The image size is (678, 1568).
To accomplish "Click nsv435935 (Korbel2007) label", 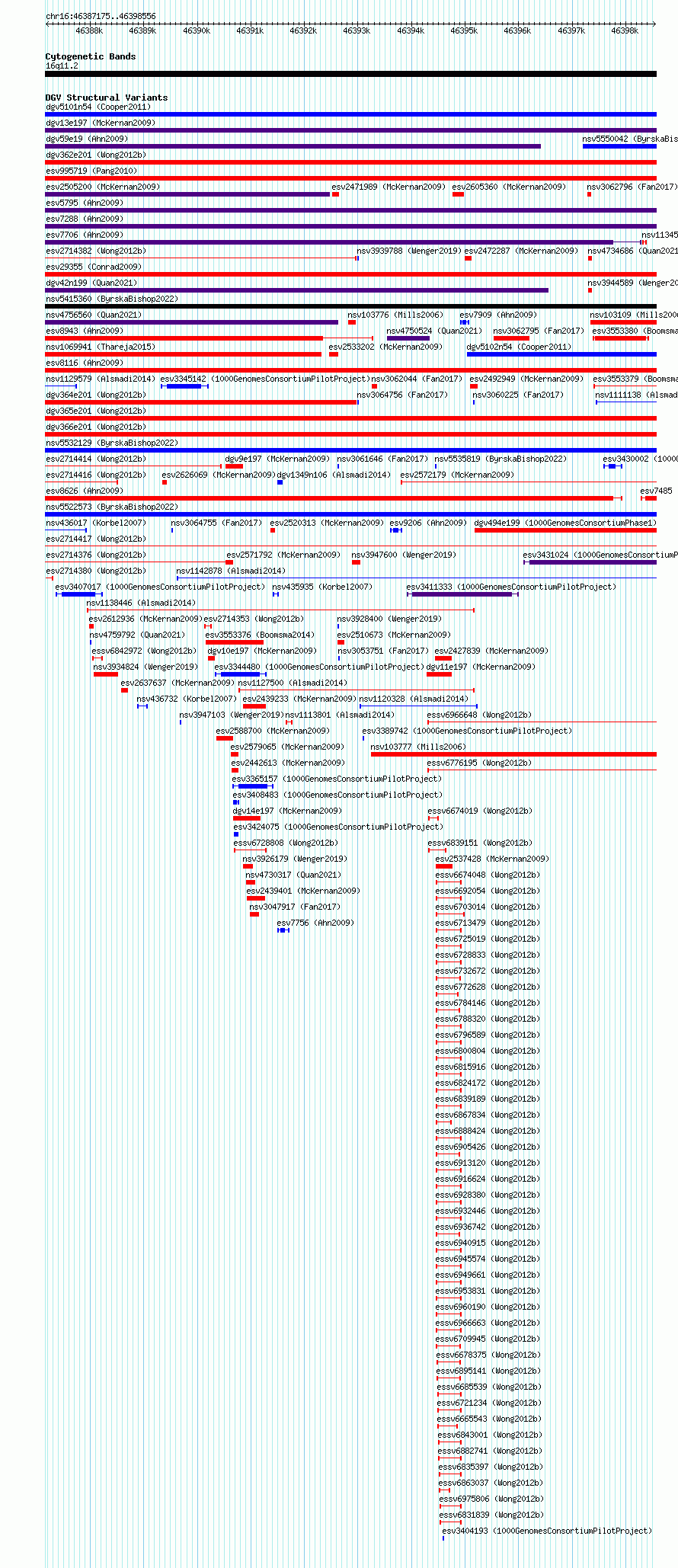I will 322,587.
